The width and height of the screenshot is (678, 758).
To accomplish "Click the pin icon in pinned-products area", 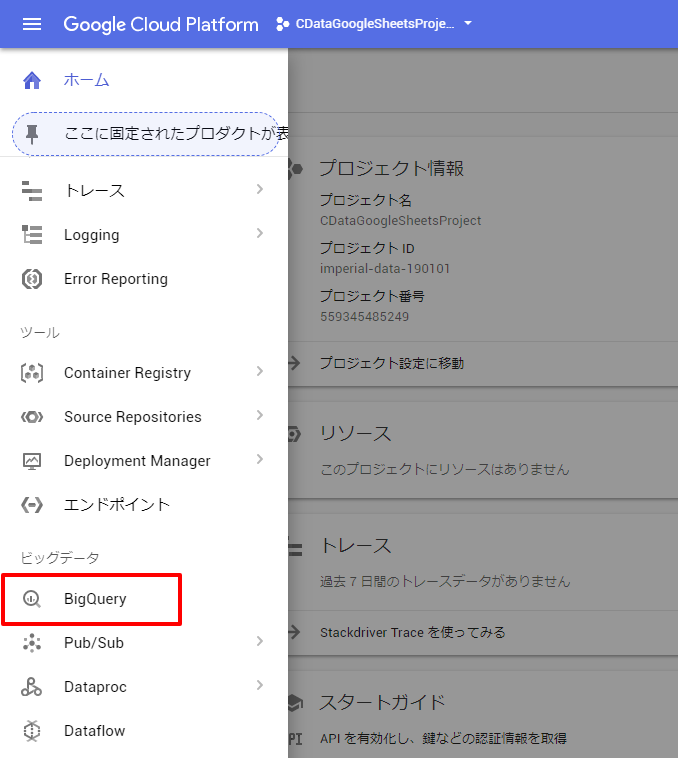I will (x=32, y=134).
